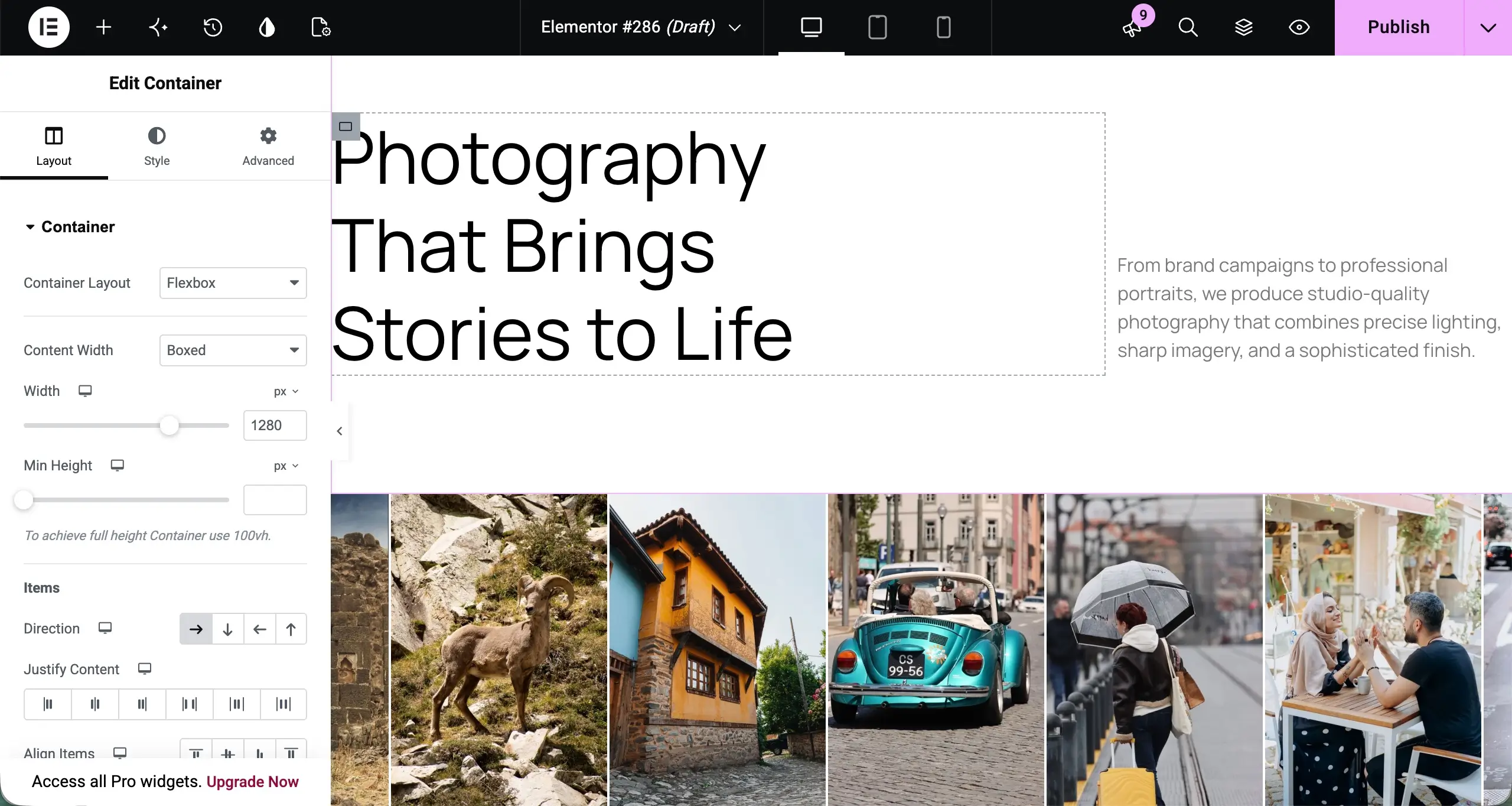Click the add element plus icon
This screenshot has height=806, width=1512.
click(x=103, y=27)
